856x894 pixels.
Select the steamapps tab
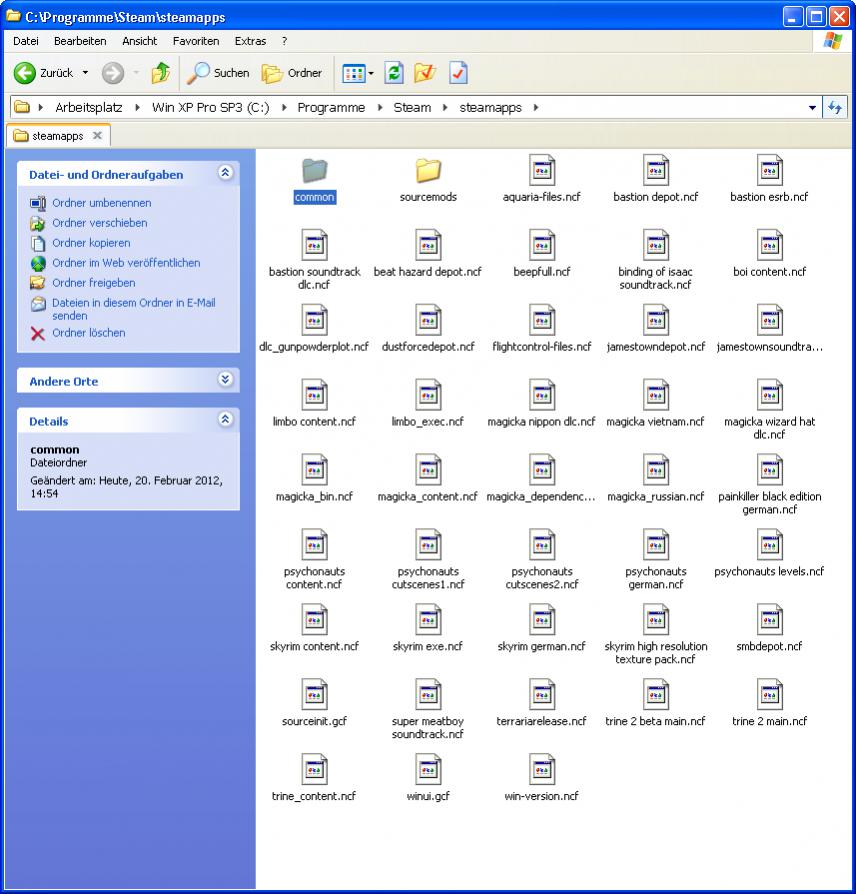58,136
